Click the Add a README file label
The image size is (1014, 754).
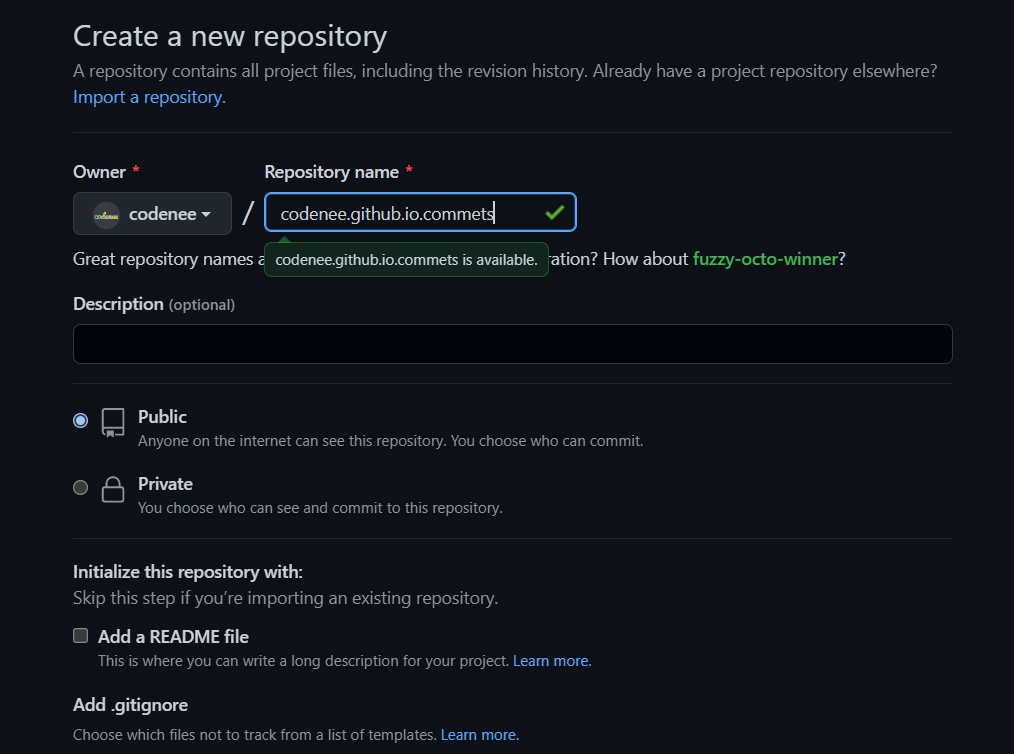173,637
